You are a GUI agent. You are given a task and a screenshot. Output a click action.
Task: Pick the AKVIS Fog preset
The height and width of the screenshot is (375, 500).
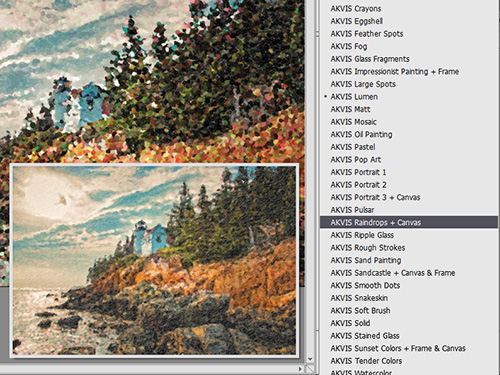coord(349,46)
